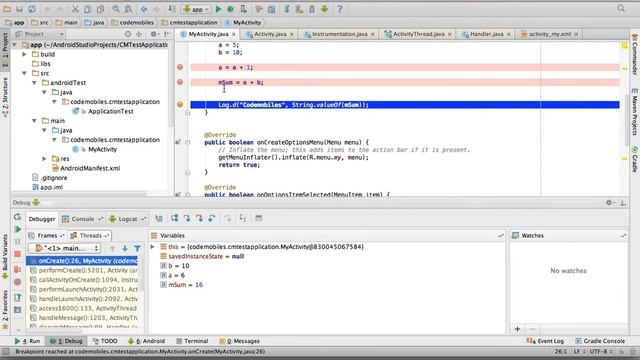
Task: Toggle the 1: Project tool window strip
Action: point(5,50)
